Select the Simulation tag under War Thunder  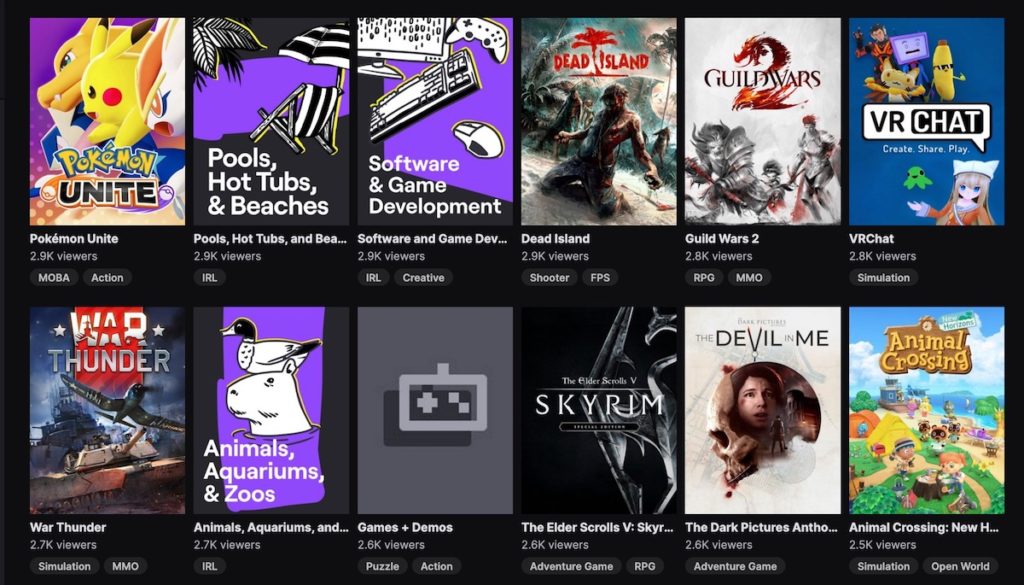point(64,566)
